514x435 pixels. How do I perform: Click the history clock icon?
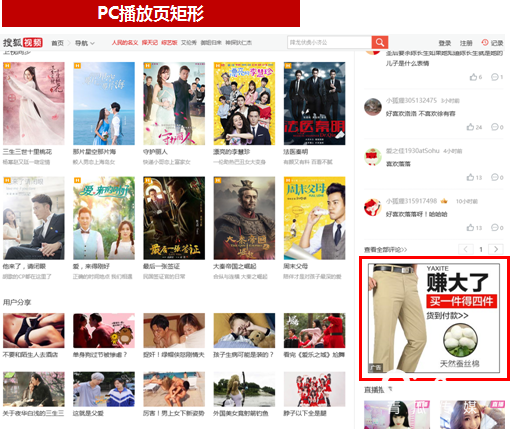click(485, 43)
